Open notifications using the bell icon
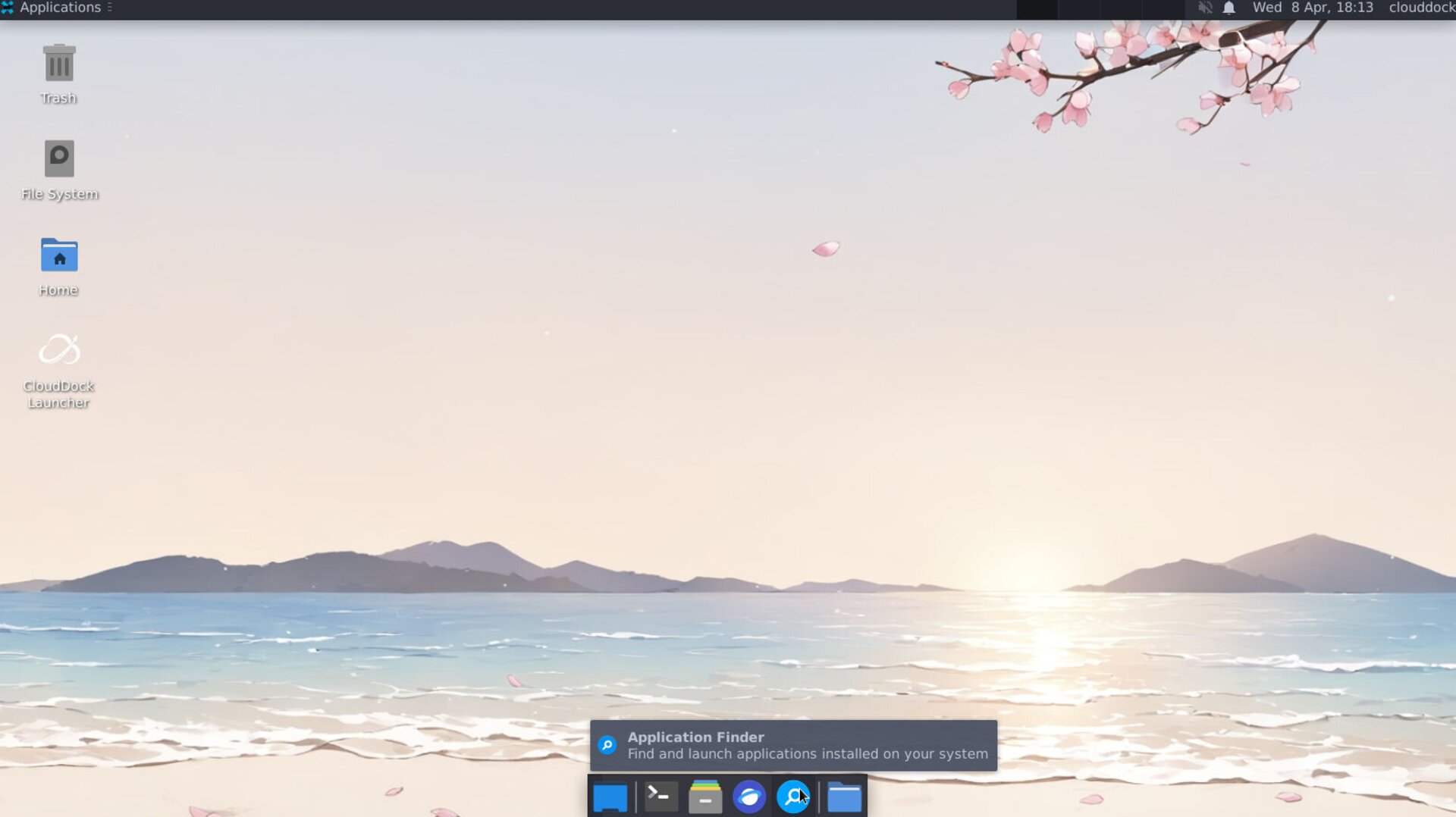Screen dimensions: 1456x817 coord(1229,8)
